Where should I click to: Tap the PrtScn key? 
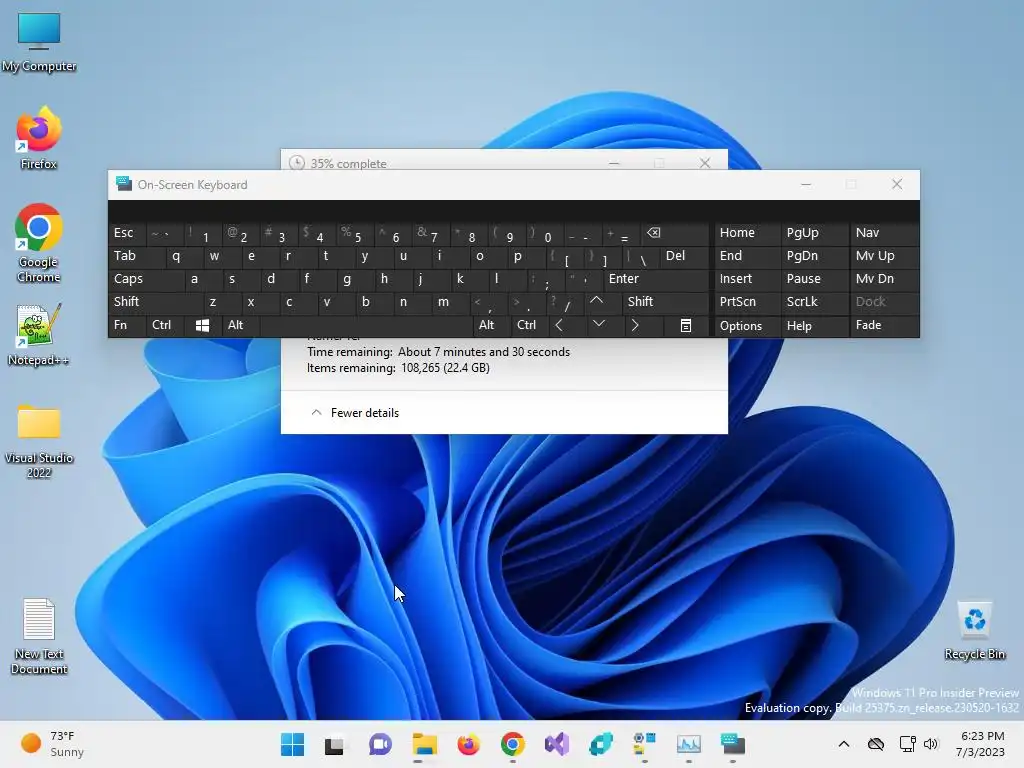click(x=746, y=302)
